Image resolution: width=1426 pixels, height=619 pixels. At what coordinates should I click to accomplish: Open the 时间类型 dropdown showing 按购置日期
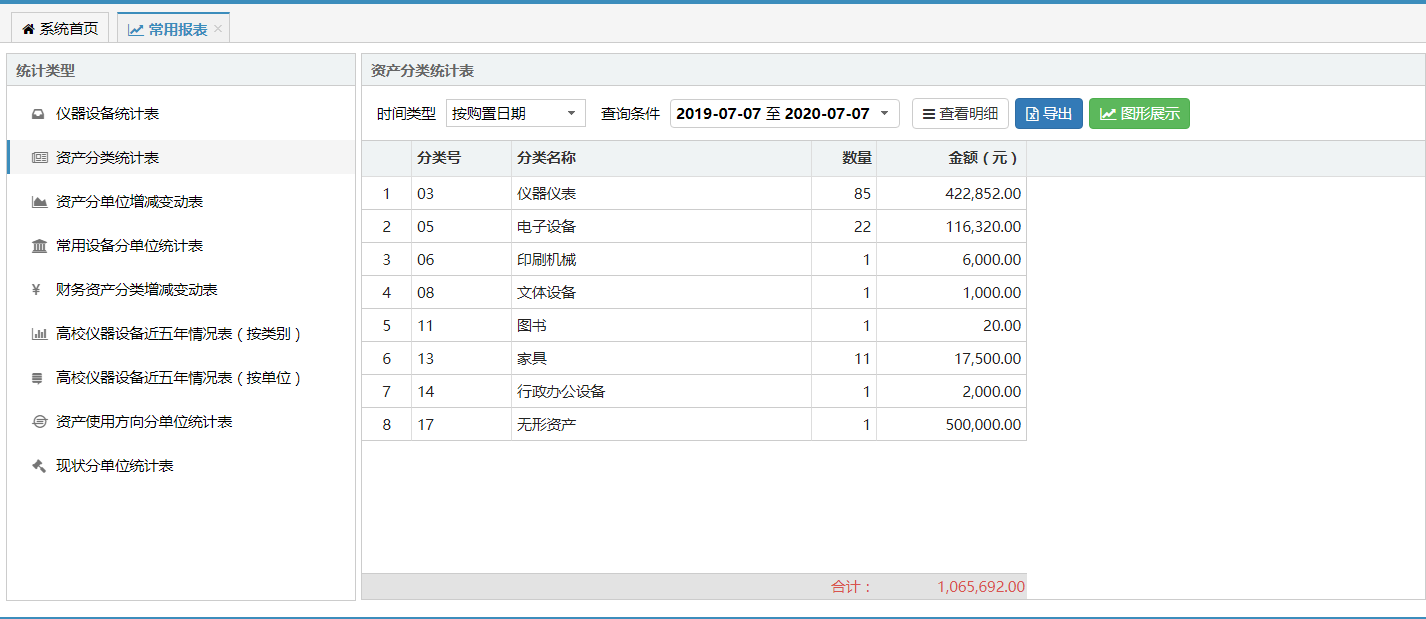pos(515,114)
